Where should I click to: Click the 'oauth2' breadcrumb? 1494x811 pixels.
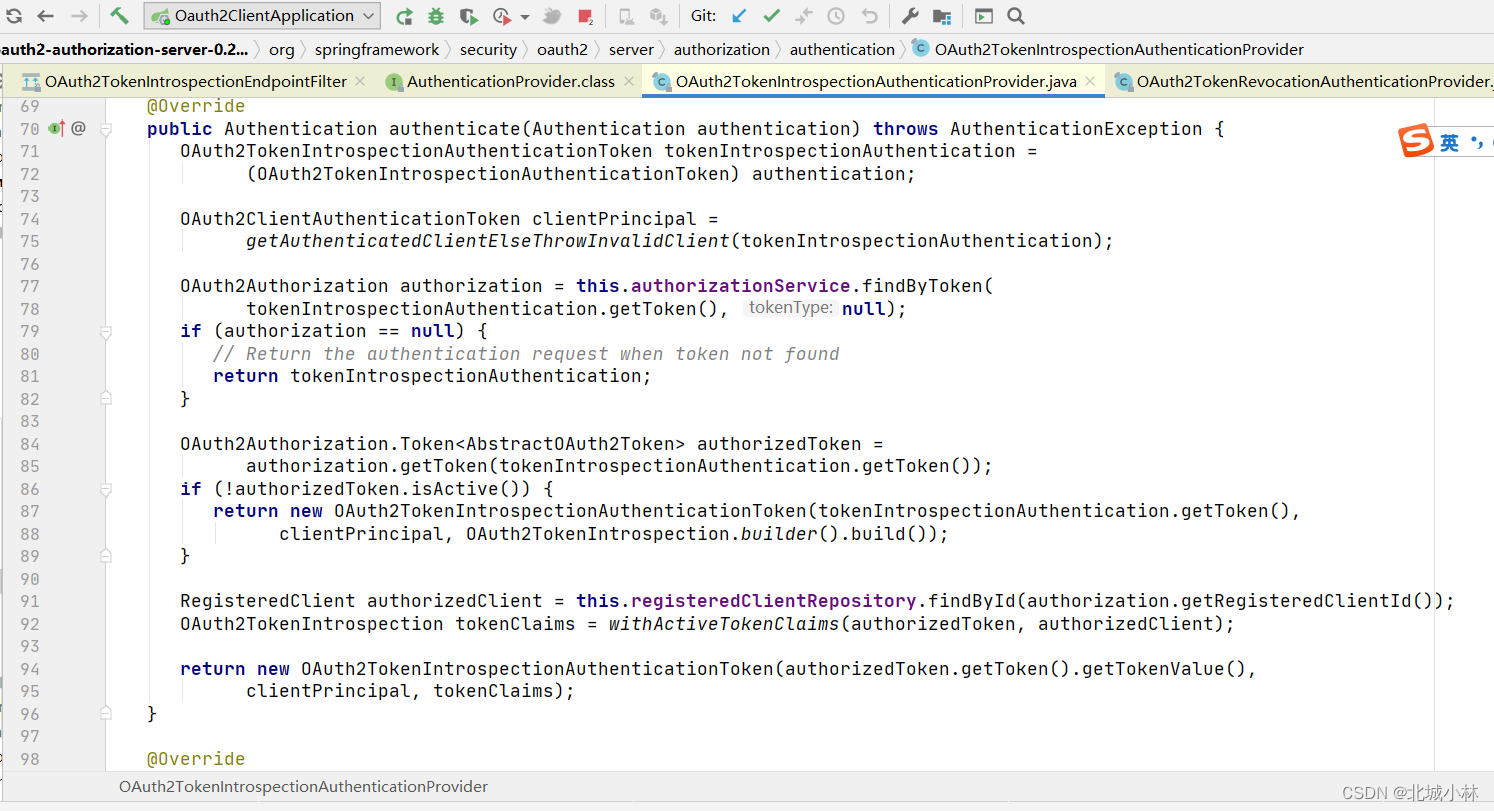coord(562,50)
